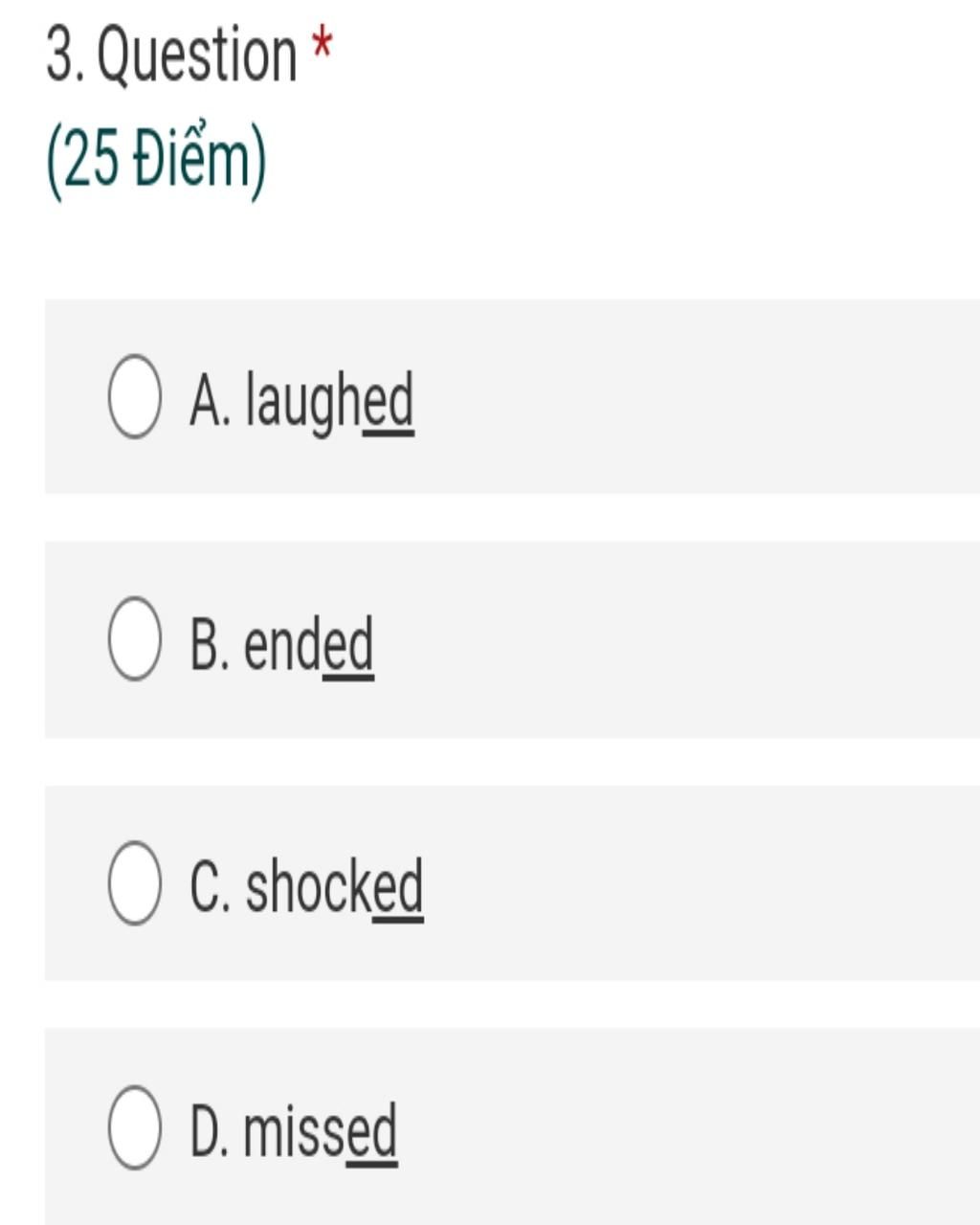Click the '3. Question' heading

(172, 55)
